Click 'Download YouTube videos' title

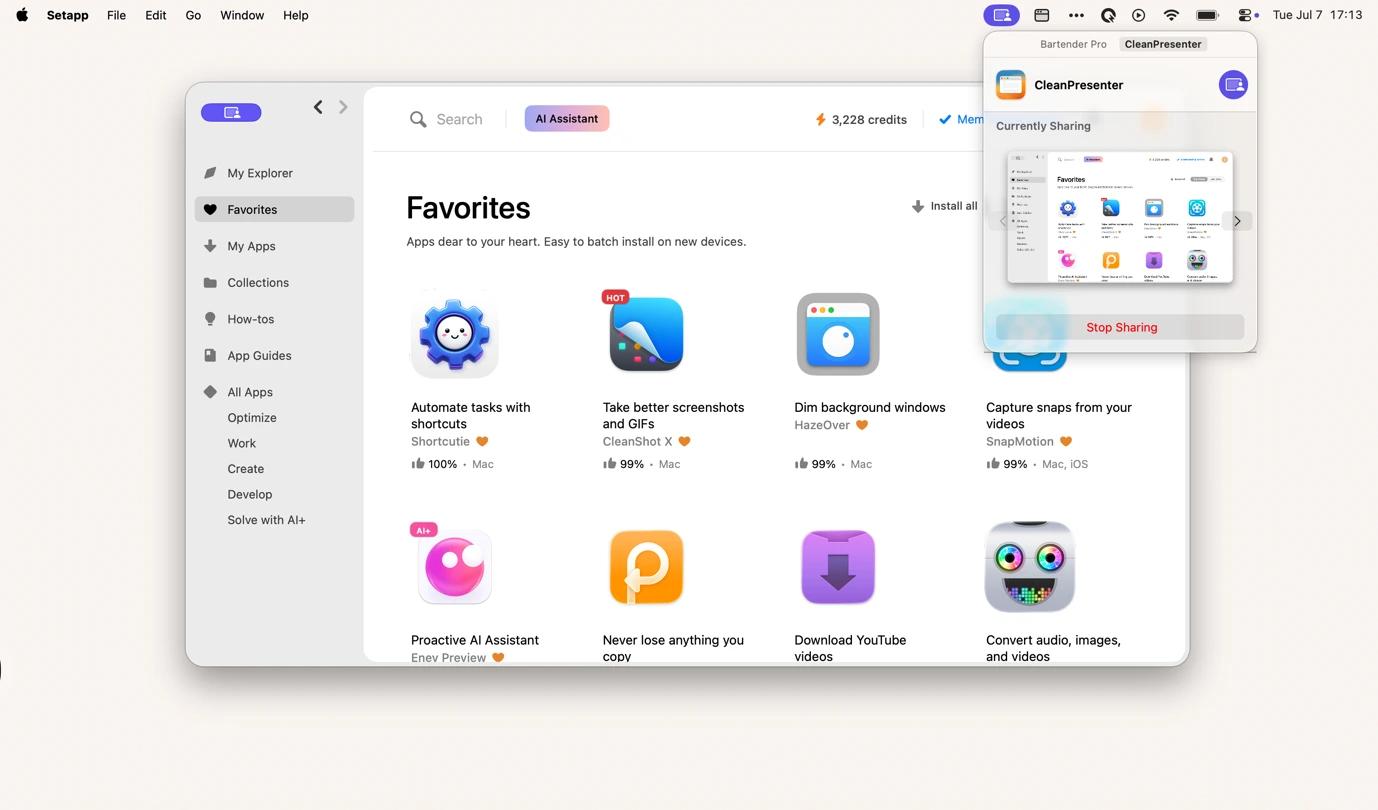(850, 648)
